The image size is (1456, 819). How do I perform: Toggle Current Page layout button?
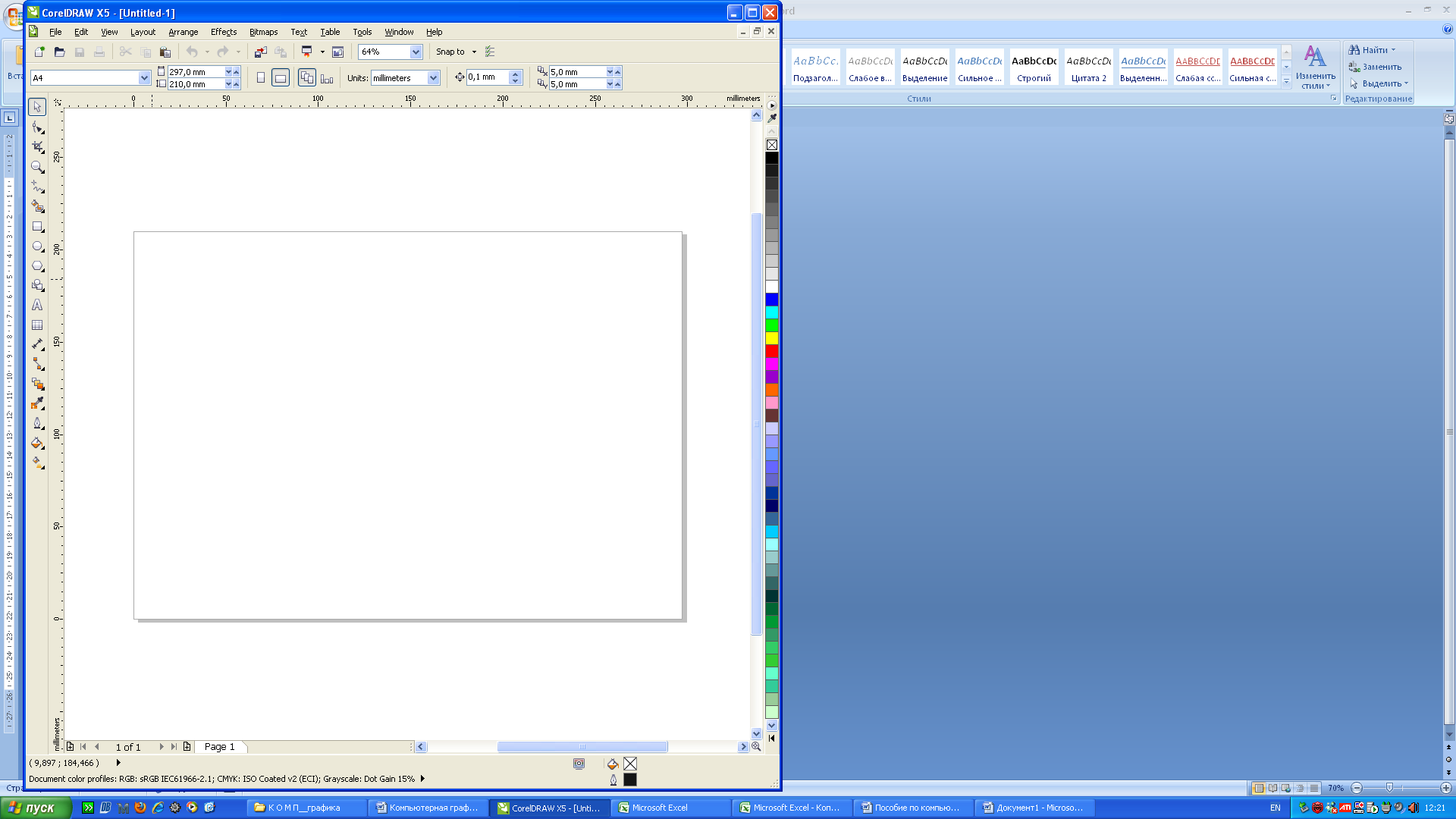(327, 77)
